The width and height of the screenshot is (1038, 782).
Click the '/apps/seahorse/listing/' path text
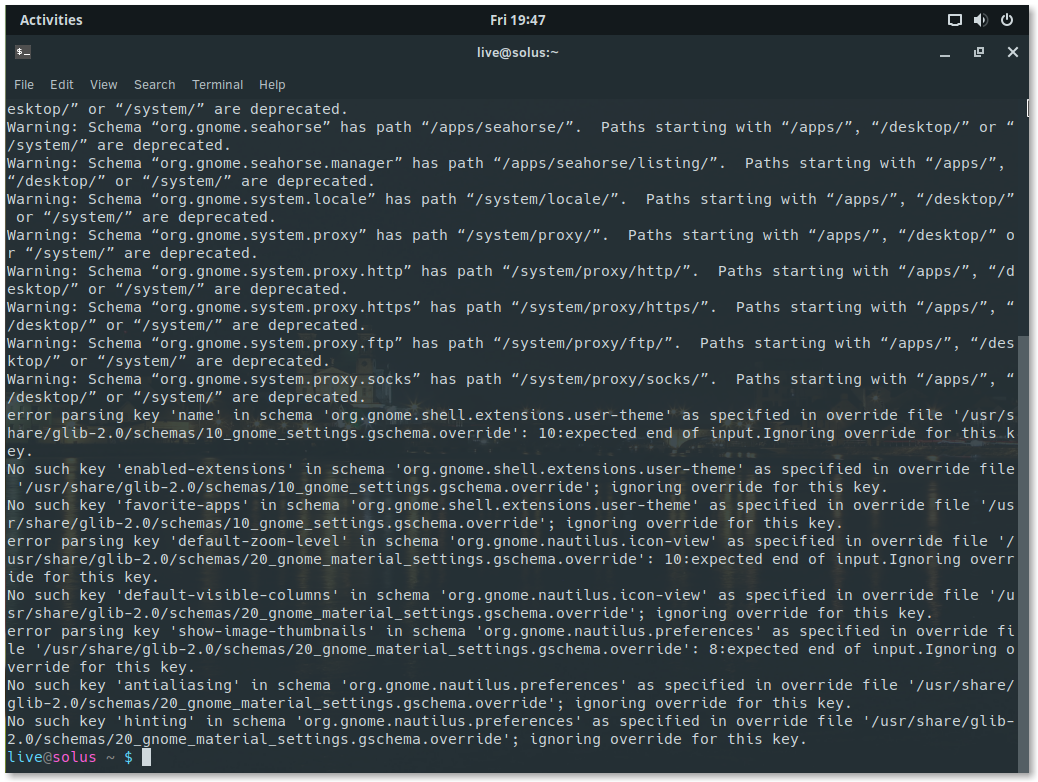(x=610, y=163)
